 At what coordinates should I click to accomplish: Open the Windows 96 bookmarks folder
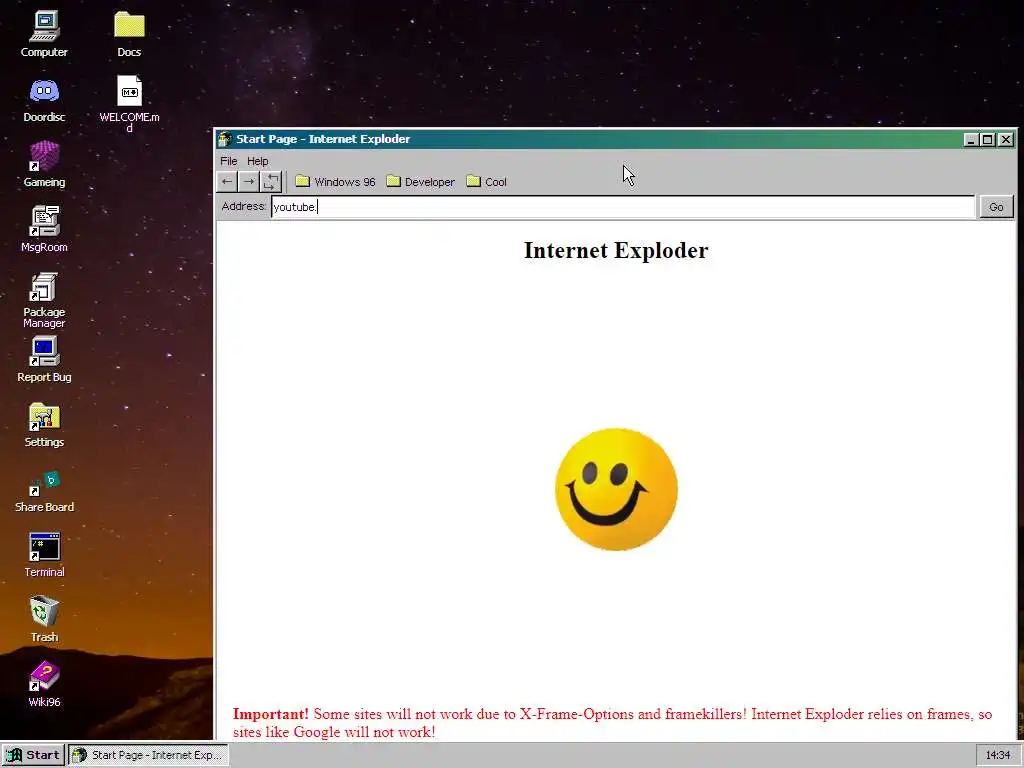point(336,182)
